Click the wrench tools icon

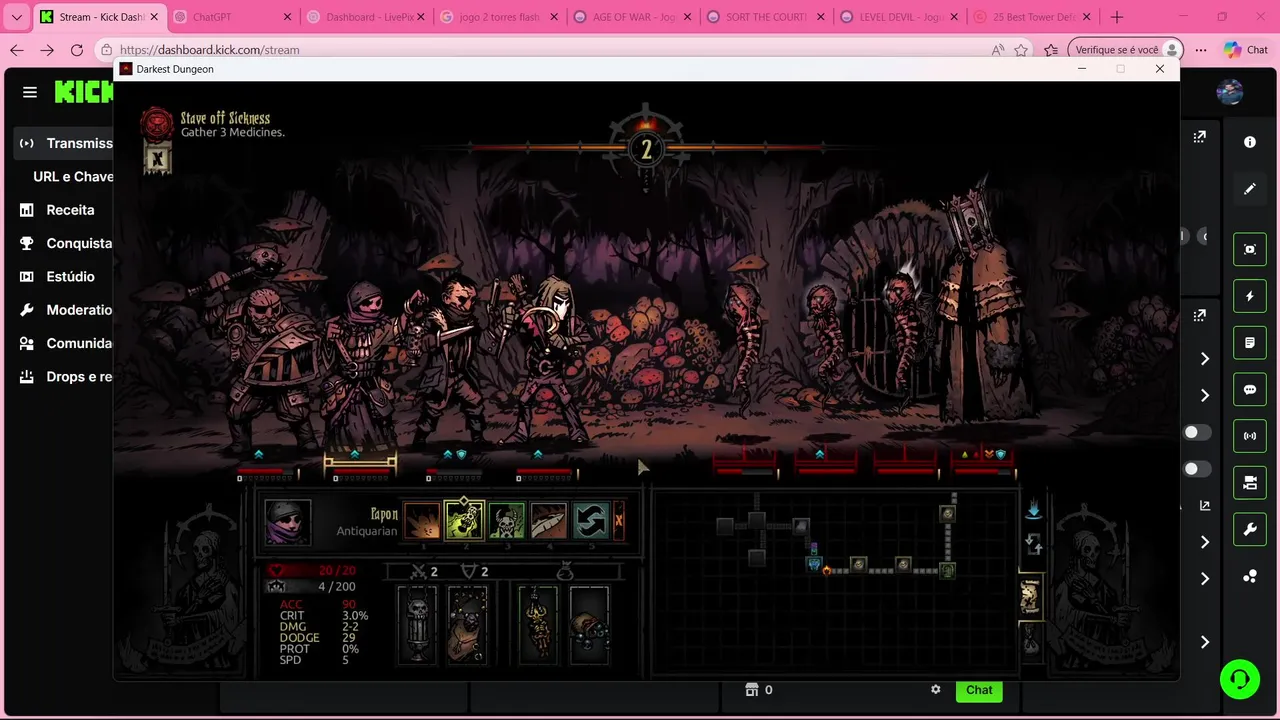(x=1250, y=530)
